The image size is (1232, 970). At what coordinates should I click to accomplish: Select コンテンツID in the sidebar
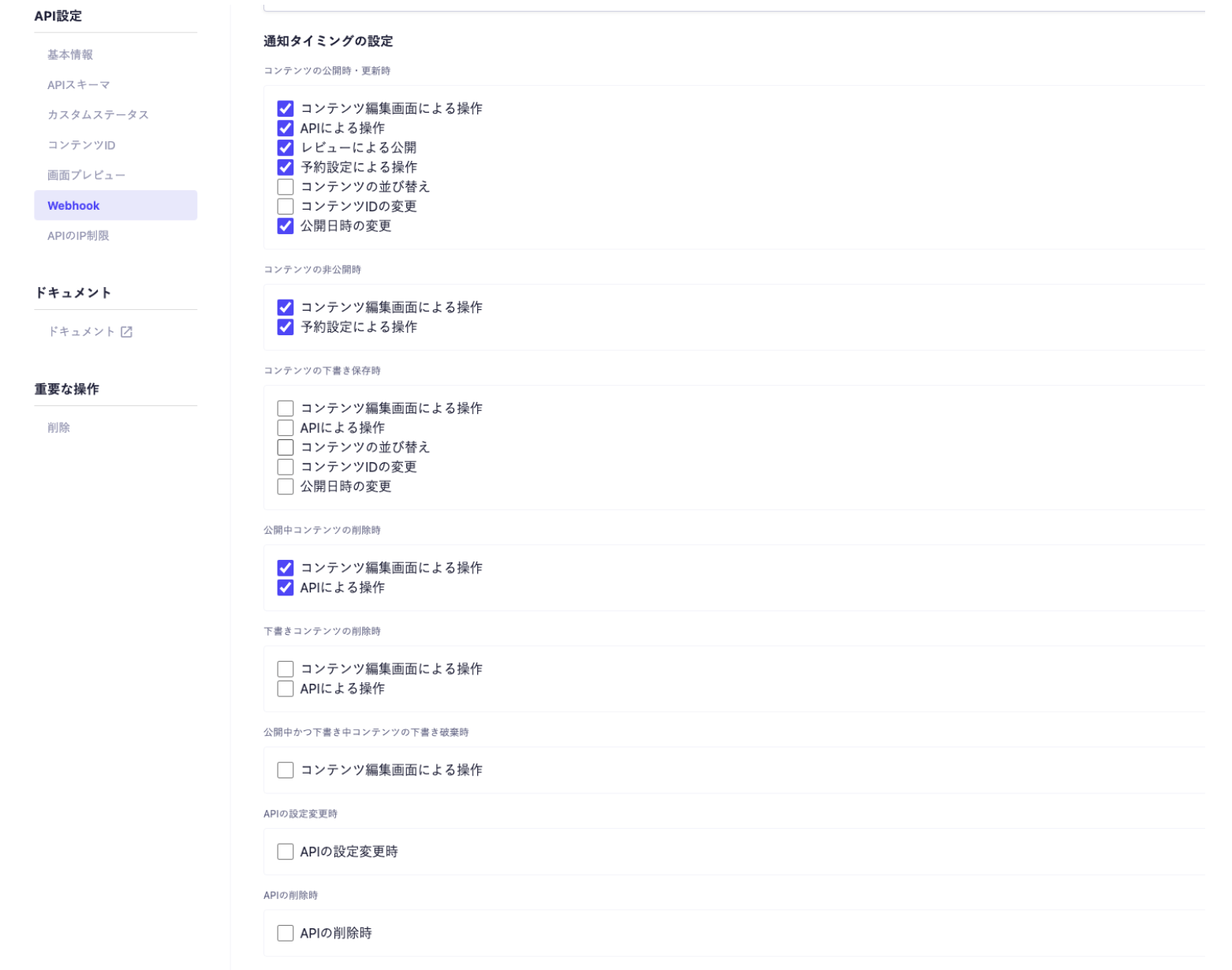81,145
